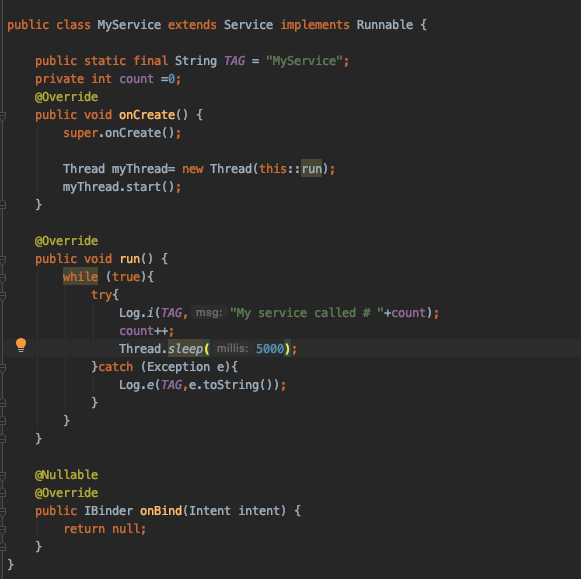This screenshot has height=579, width=581.
Task: Click TAG argument in Log.e
Action: point(171,385)
